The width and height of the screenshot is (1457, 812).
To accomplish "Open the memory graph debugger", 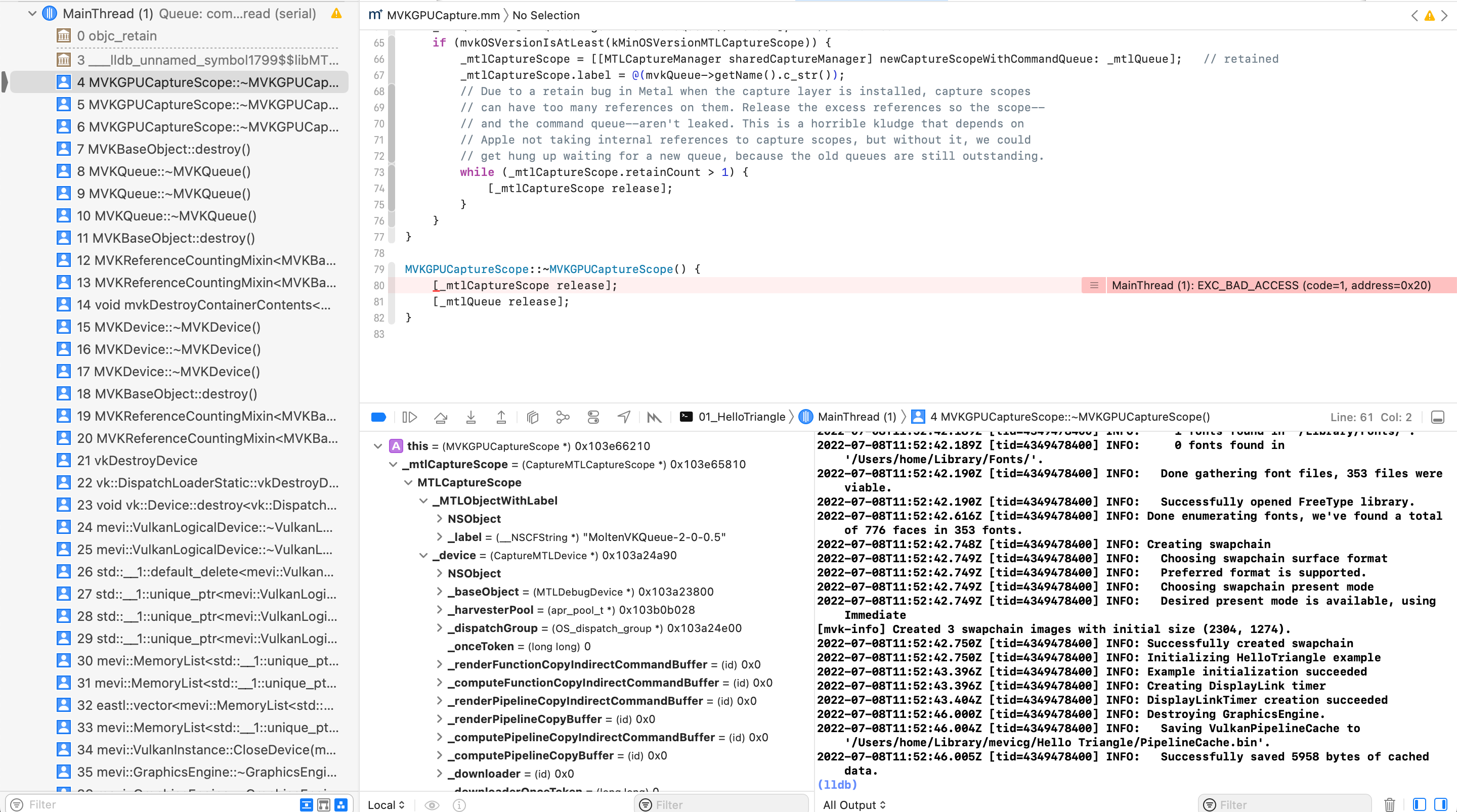I will click(x=563, y=417).
